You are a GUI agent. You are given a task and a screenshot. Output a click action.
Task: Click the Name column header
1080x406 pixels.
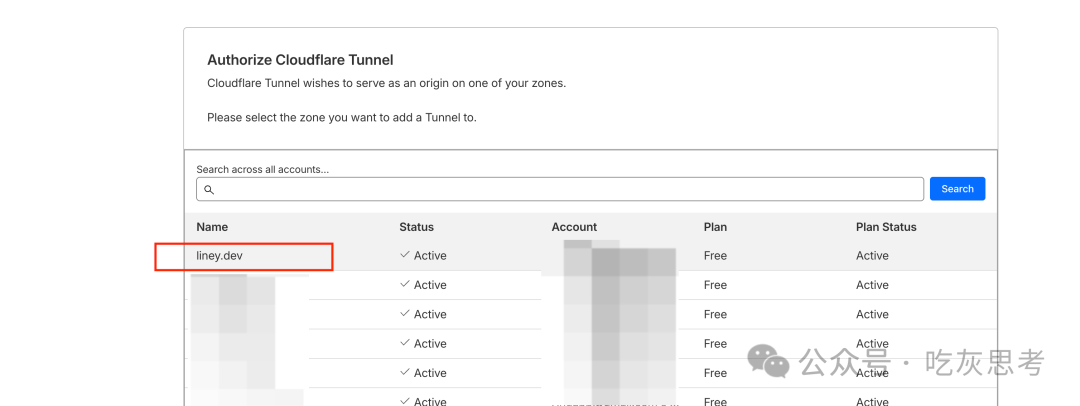(212, 227)
